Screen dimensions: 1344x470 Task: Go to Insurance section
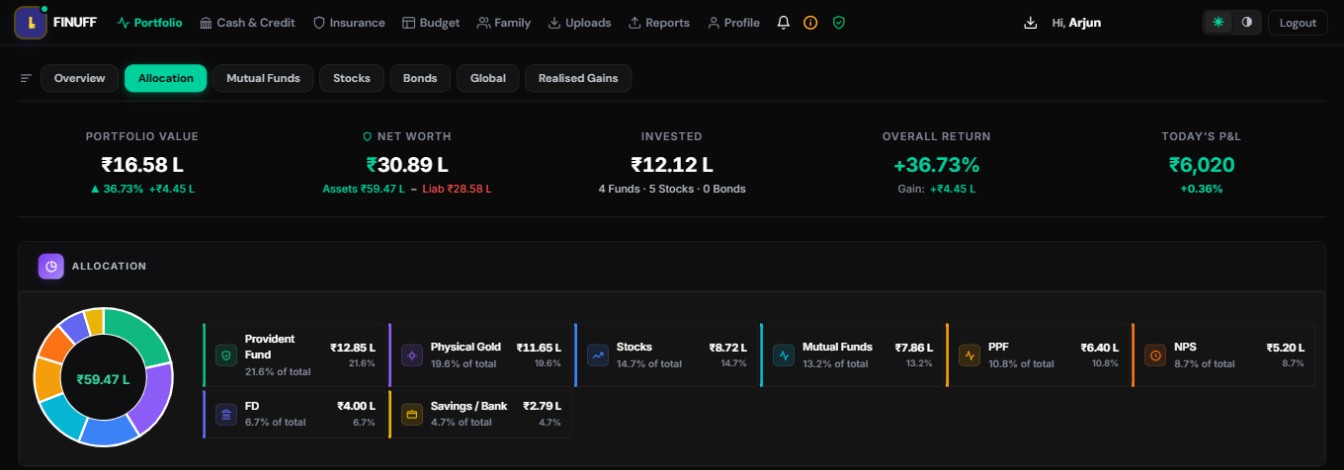[x=349, y=23]
